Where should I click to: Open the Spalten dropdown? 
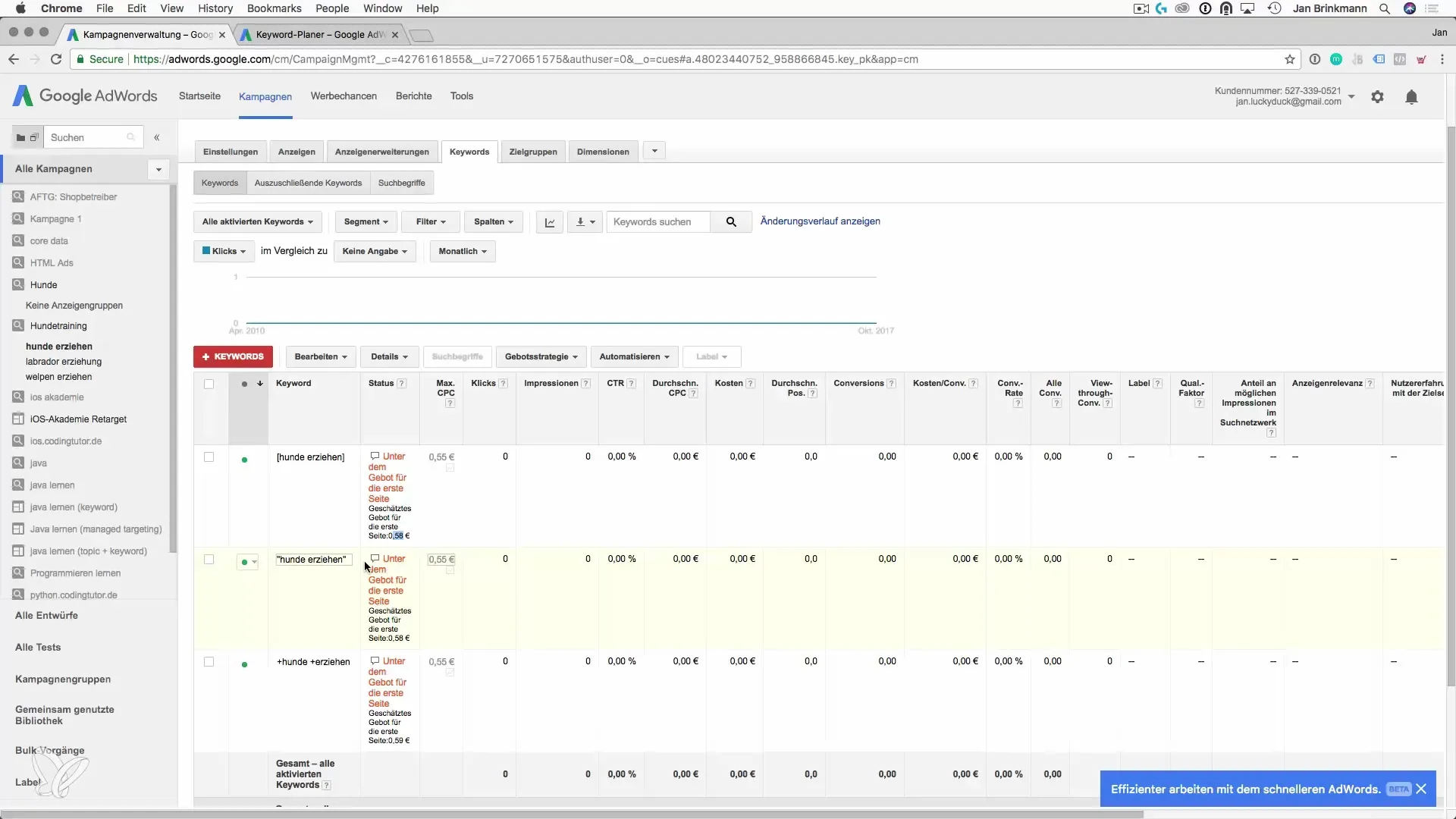click(494, 222)
